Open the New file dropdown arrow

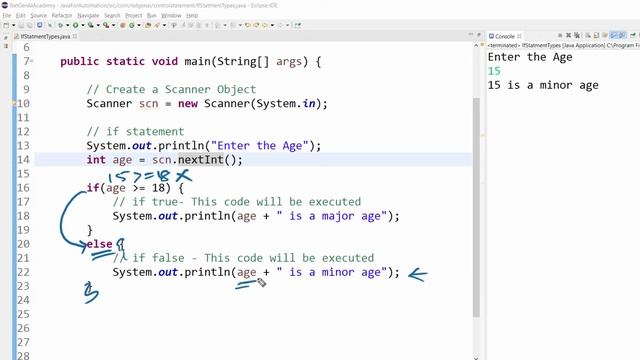pos(13,25)
